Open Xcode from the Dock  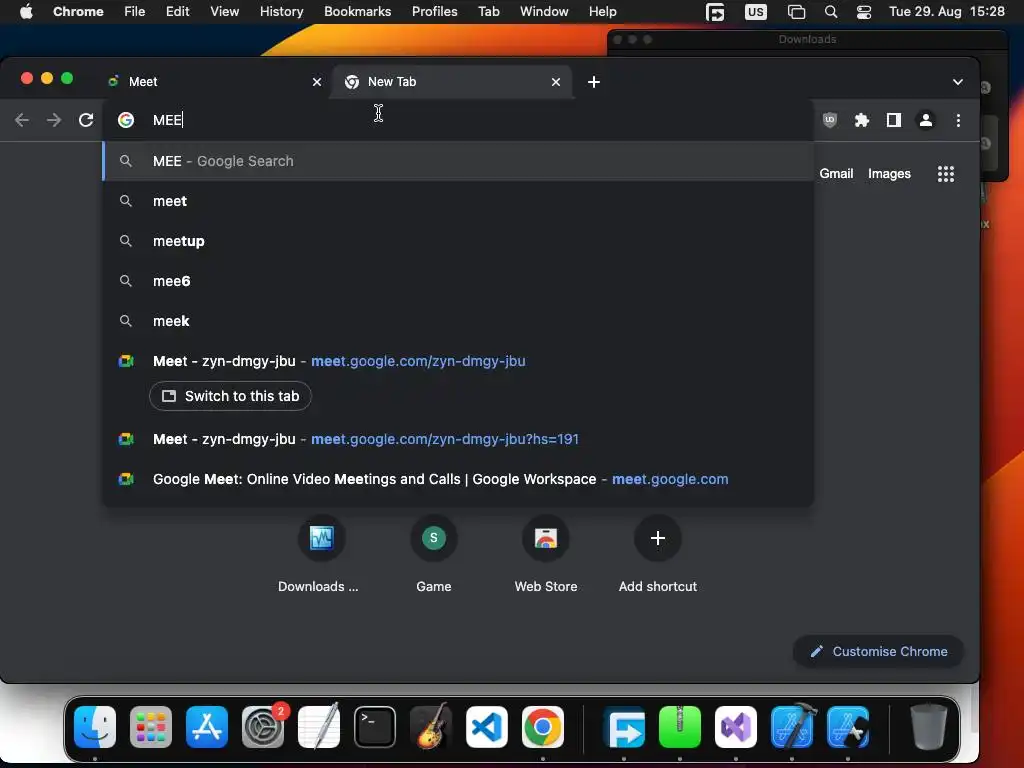792,727
